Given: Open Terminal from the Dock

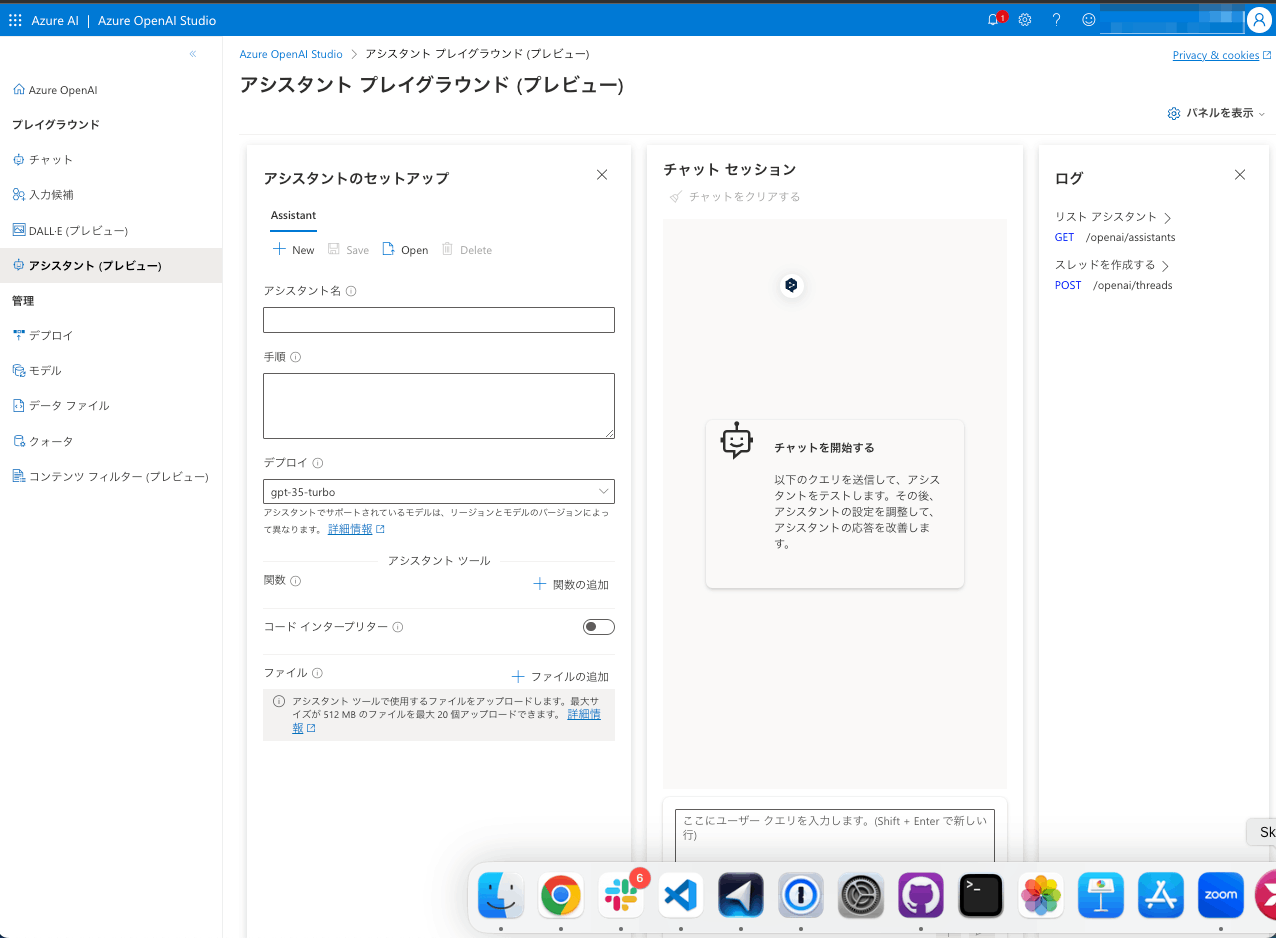Looking at the screenshot, I should 981,895.
